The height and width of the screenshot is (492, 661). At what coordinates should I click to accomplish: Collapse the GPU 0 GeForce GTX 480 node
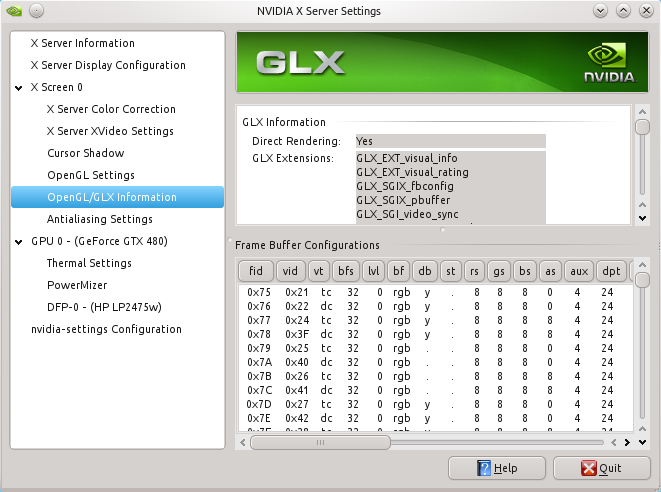coord(19,242)
